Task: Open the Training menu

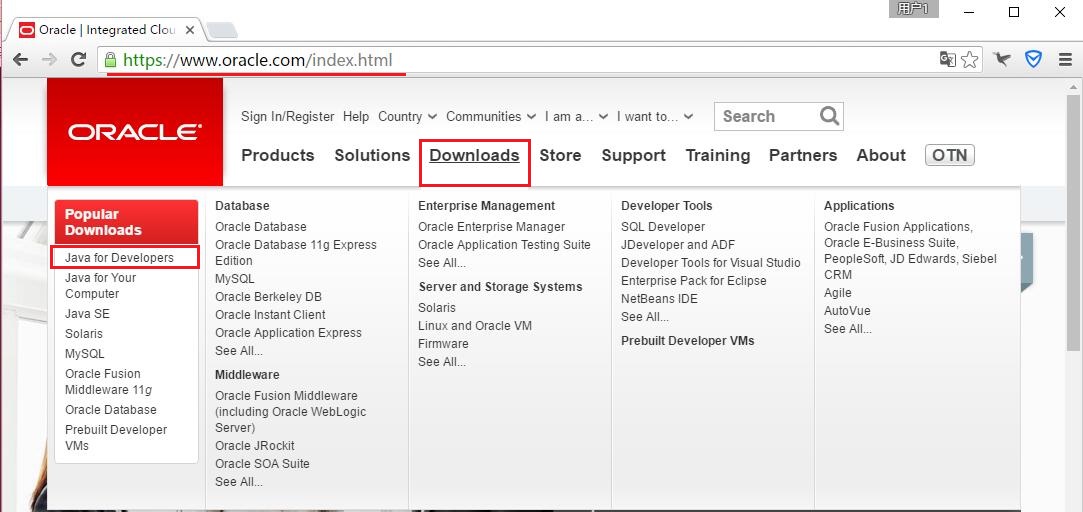Action: (718, 156)
